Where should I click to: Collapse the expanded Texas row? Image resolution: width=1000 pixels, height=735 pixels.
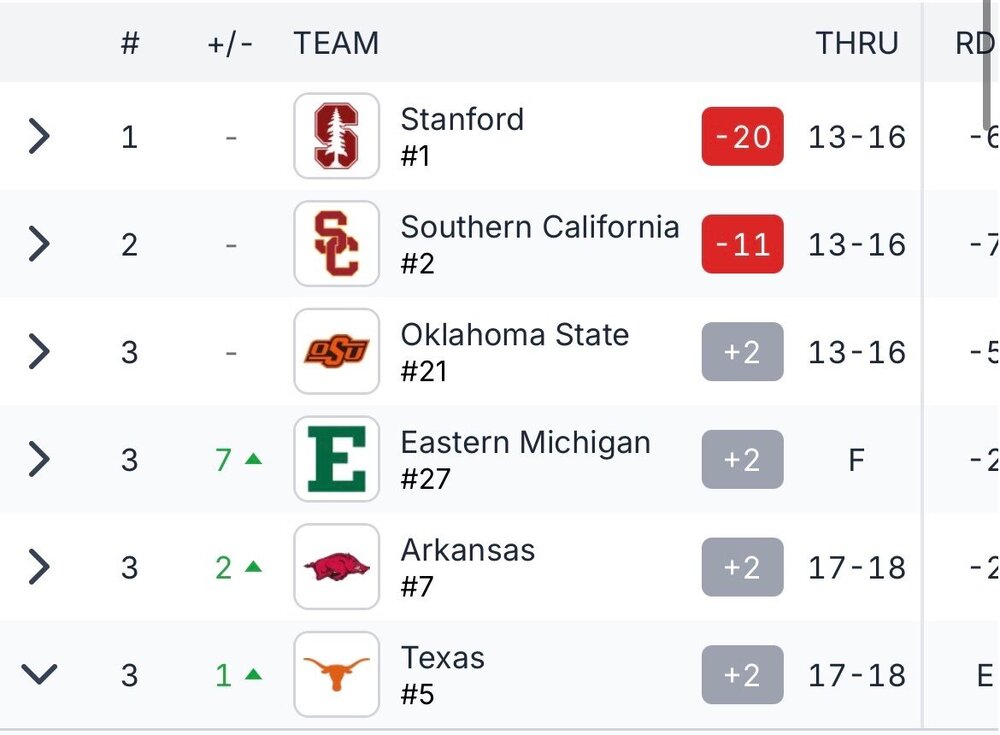[39, 674]
